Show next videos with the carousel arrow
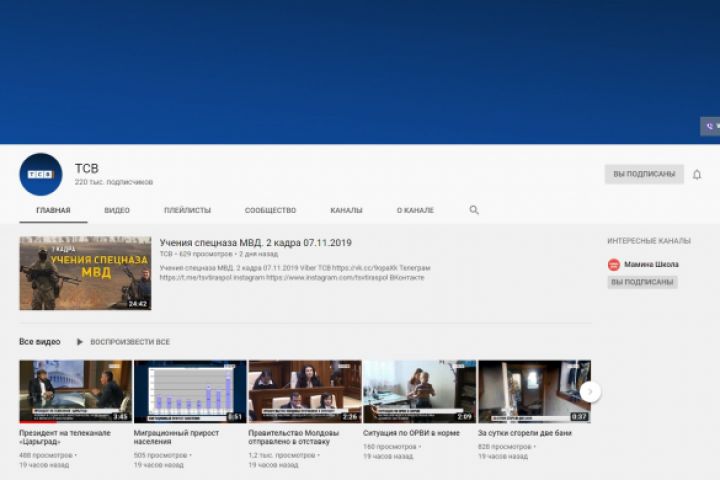The width and height of the screenshot is (720, 480). [x=590, y=392]
